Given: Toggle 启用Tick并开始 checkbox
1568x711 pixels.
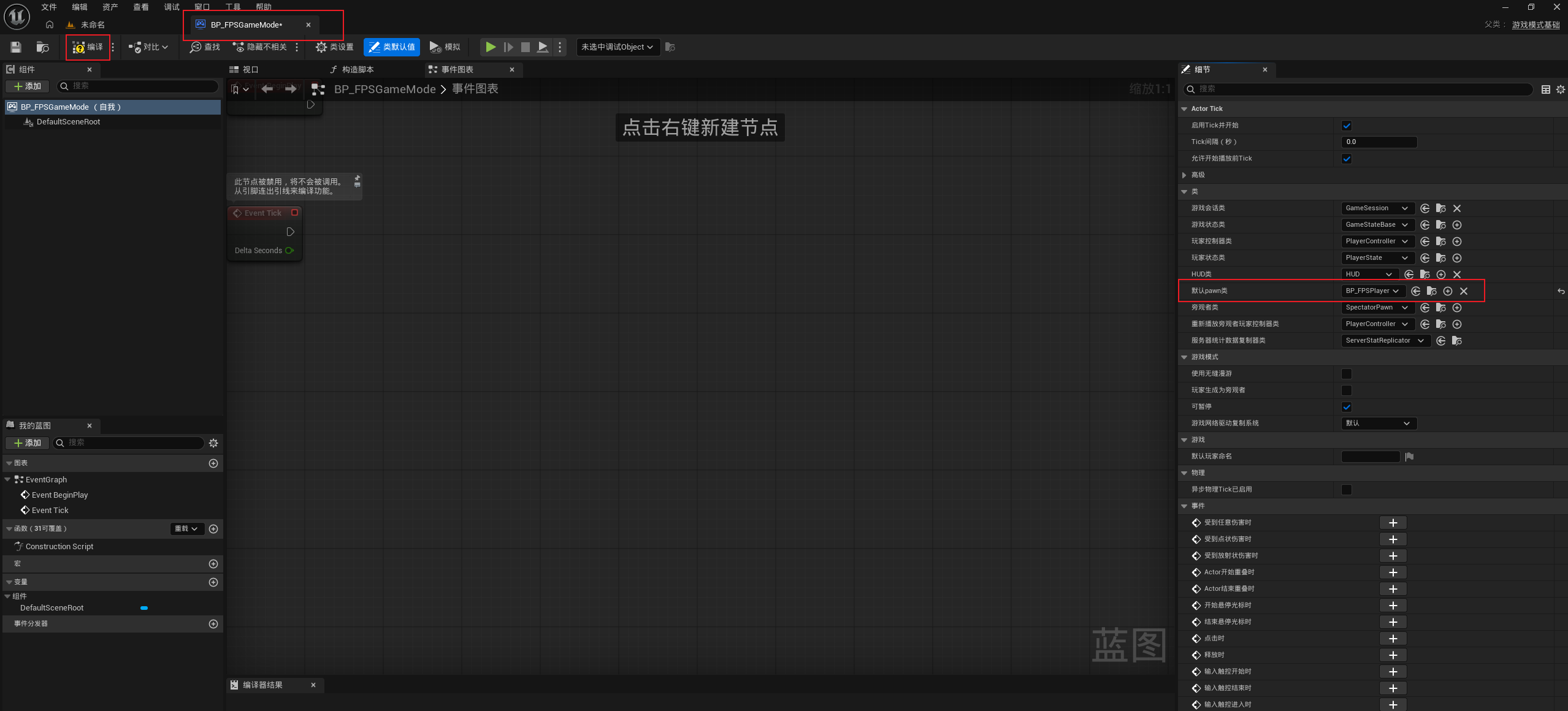Looking at the screenshot, I should [x=1347, y=126].
